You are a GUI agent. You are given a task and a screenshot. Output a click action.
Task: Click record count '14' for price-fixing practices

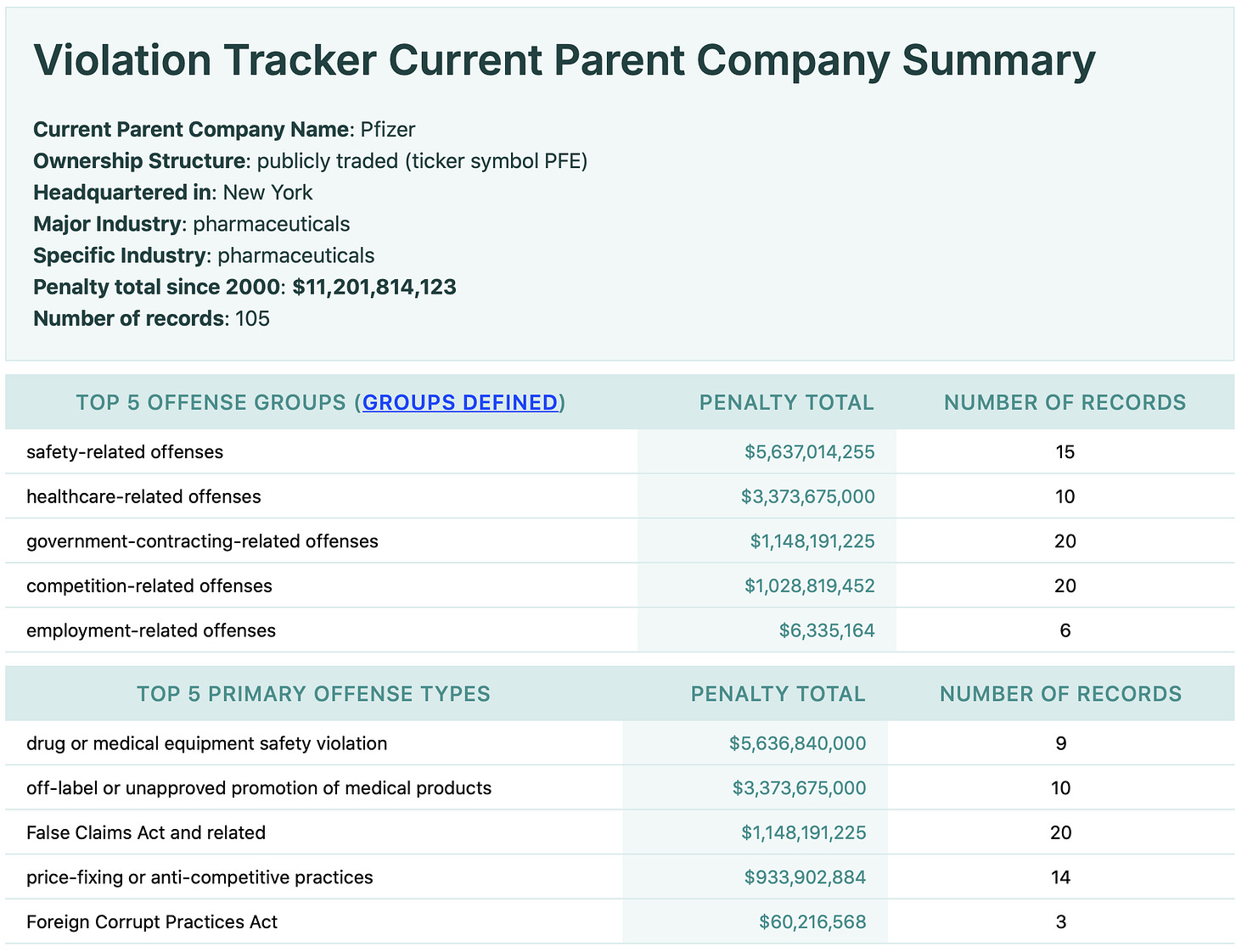coord(1061,877)
